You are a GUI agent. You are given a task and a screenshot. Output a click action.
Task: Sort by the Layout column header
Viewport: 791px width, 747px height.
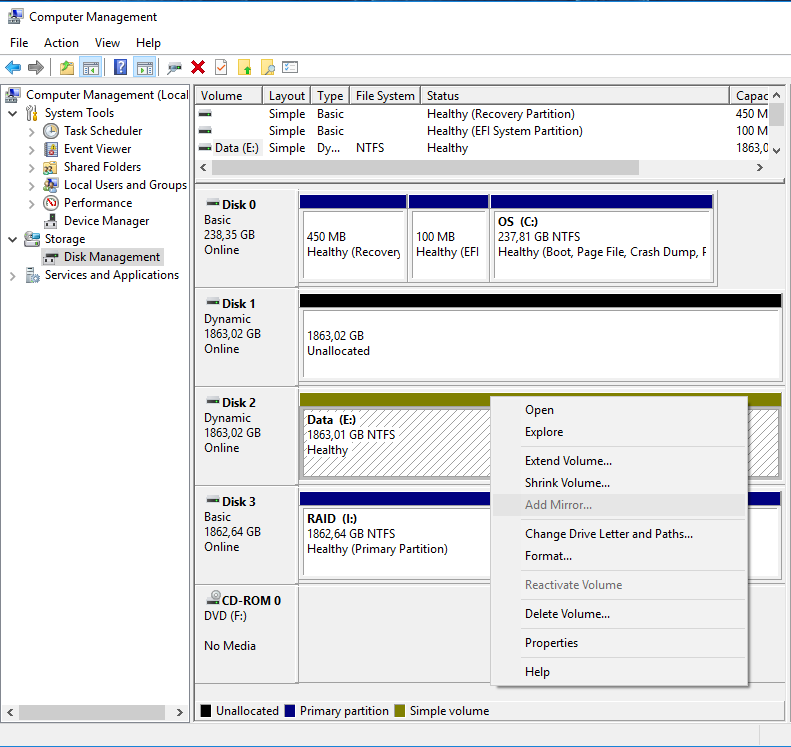click(286, 96)
